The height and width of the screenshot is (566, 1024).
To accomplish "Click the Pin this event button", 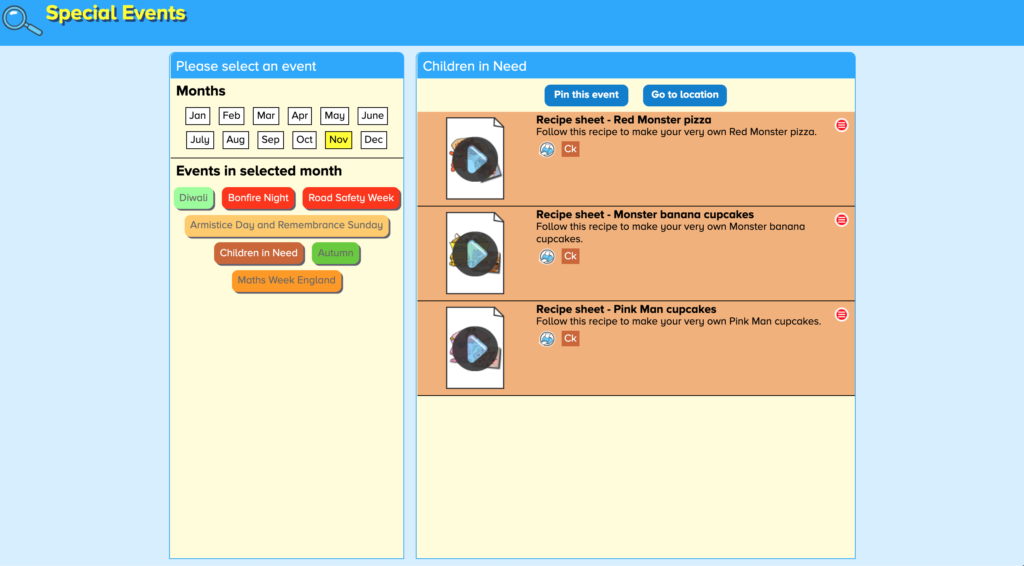I will click(586, 95).
